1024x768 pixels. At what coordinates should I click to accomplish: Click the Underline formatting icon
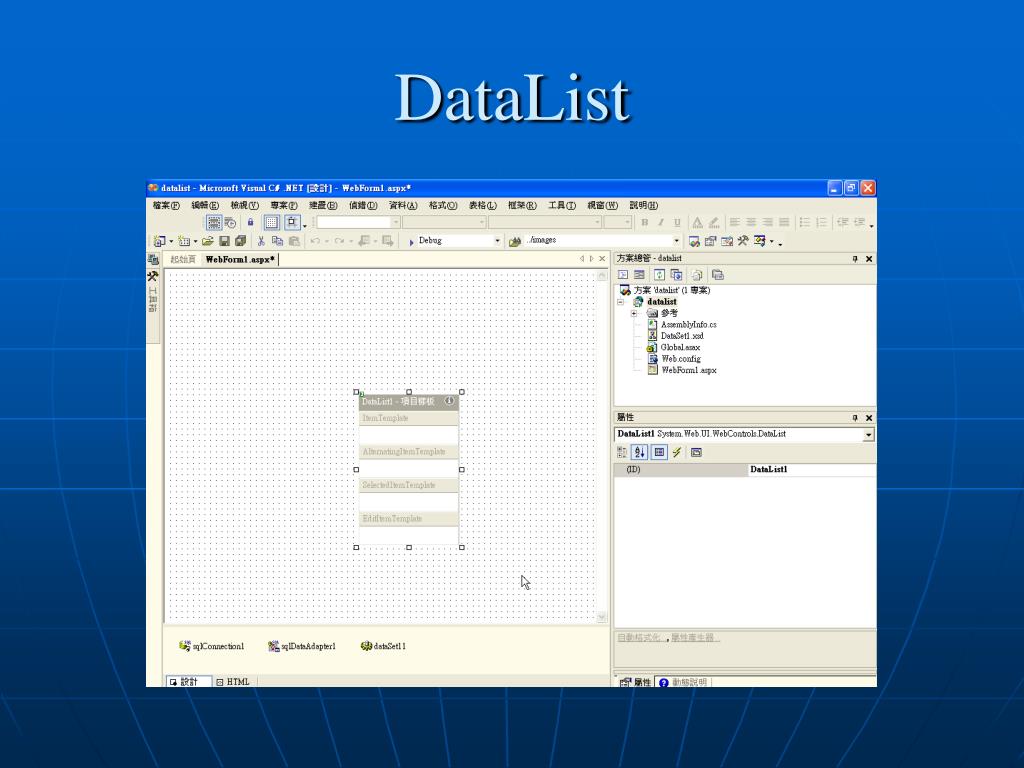pyautogui.click(x=677, y=223)
